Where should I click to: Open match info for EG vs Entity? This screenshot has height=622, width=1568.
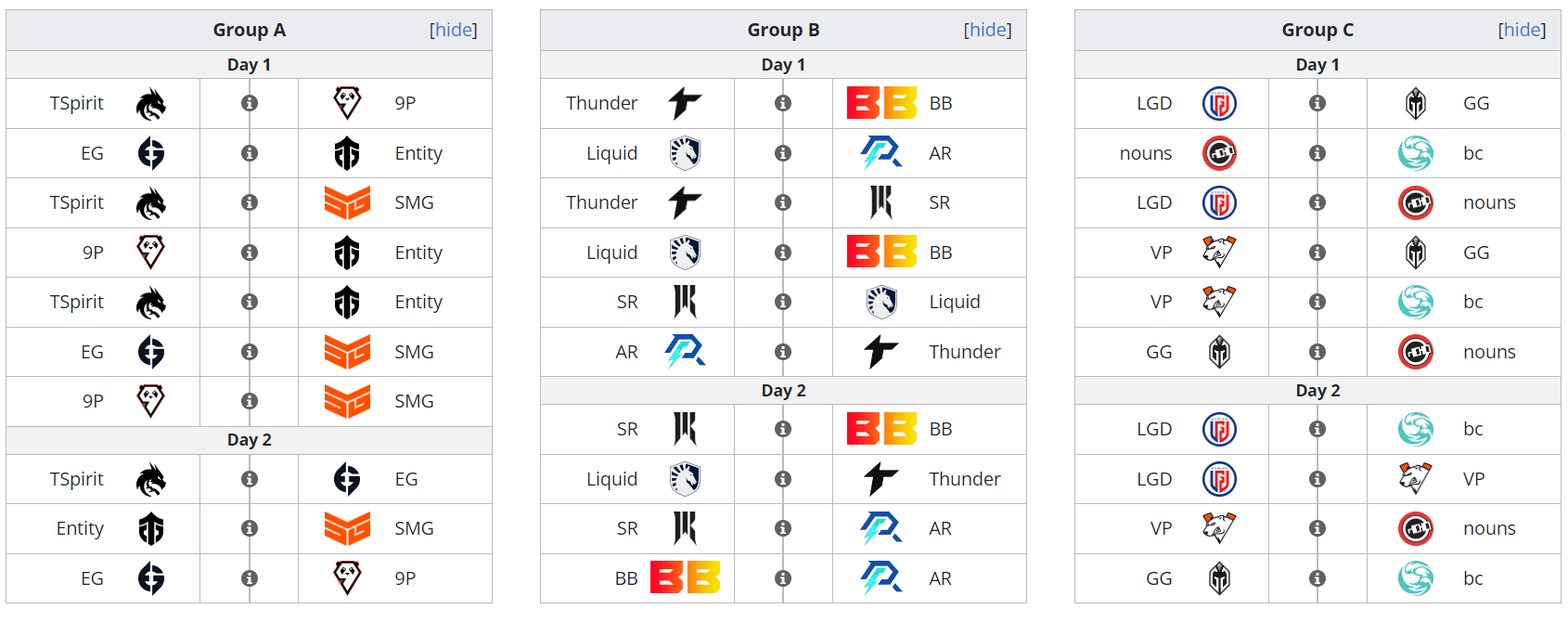[x=250, y=153]
